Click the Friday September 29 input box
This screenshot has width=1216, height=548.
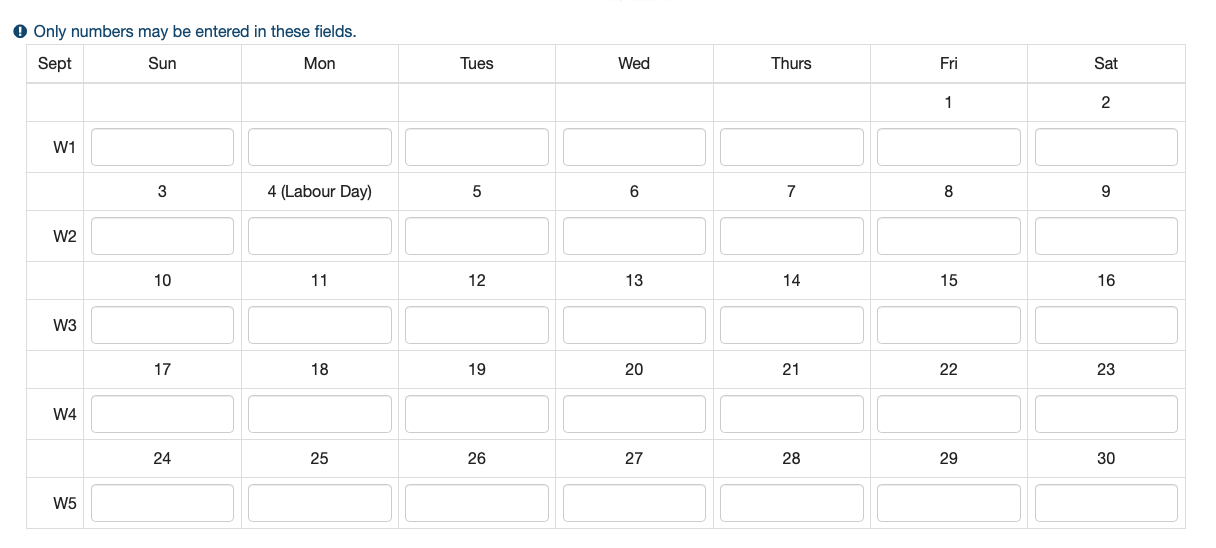coord(948,503)
